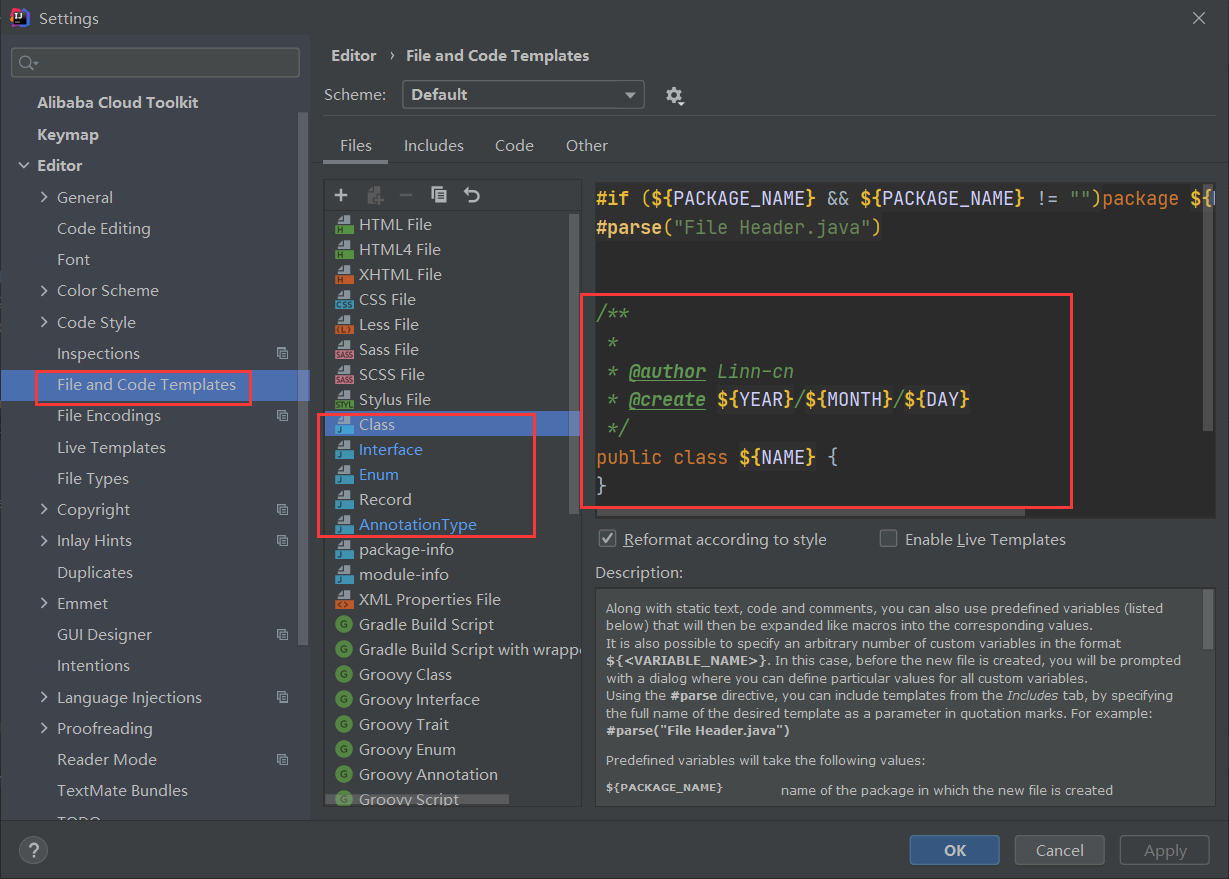Select the module-info template
The width and height of the screenshot is (1229, 879).
pyautogui.click(x=403, y=575)
